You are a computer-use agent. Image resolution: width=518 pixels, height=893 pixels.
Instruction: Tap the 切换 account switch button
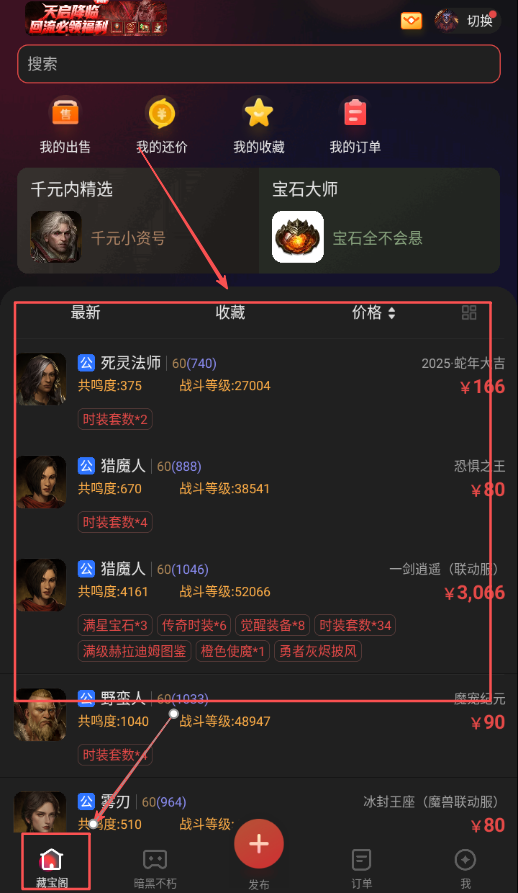(467, 21)
